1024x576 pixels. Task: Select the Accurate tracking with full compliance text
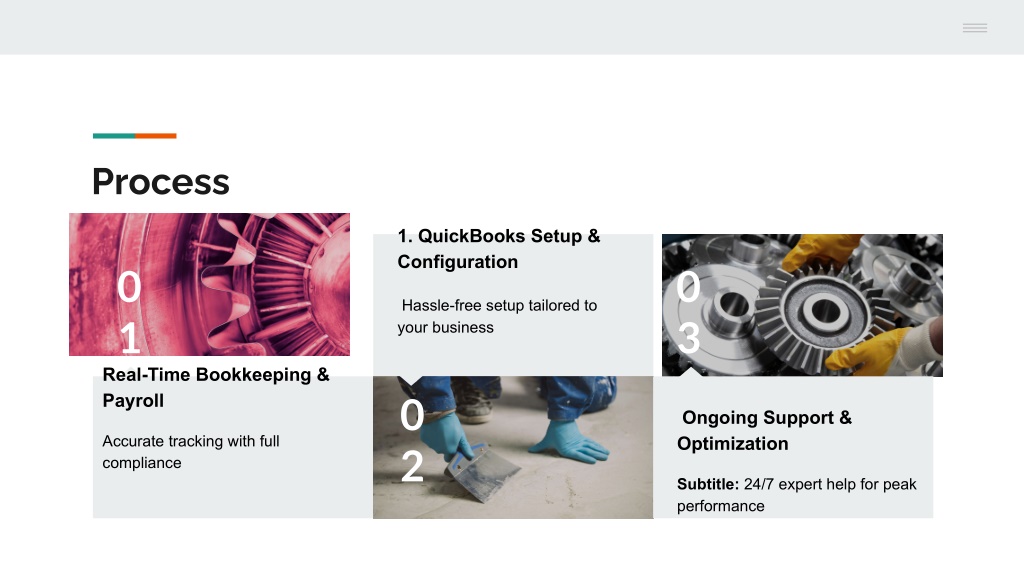(191, 452)
